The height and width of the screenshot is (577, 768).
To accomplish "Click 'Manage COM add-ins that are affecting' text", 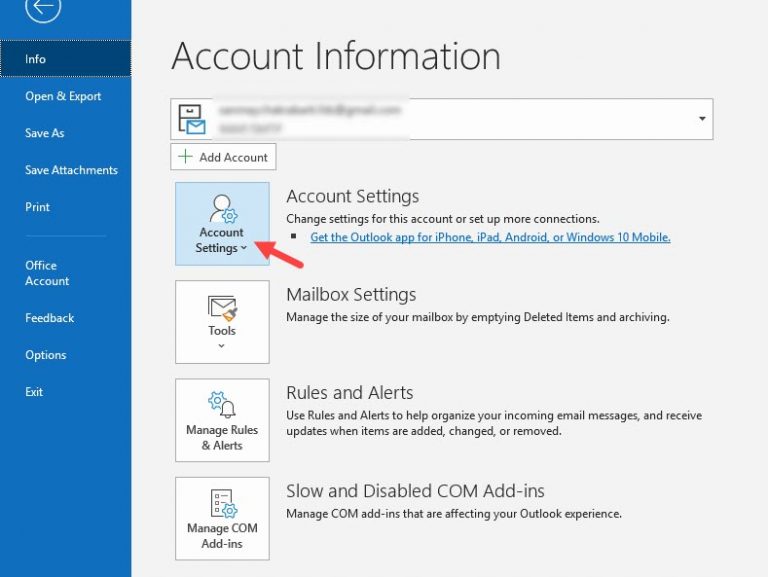I will [x=454, y=514].
